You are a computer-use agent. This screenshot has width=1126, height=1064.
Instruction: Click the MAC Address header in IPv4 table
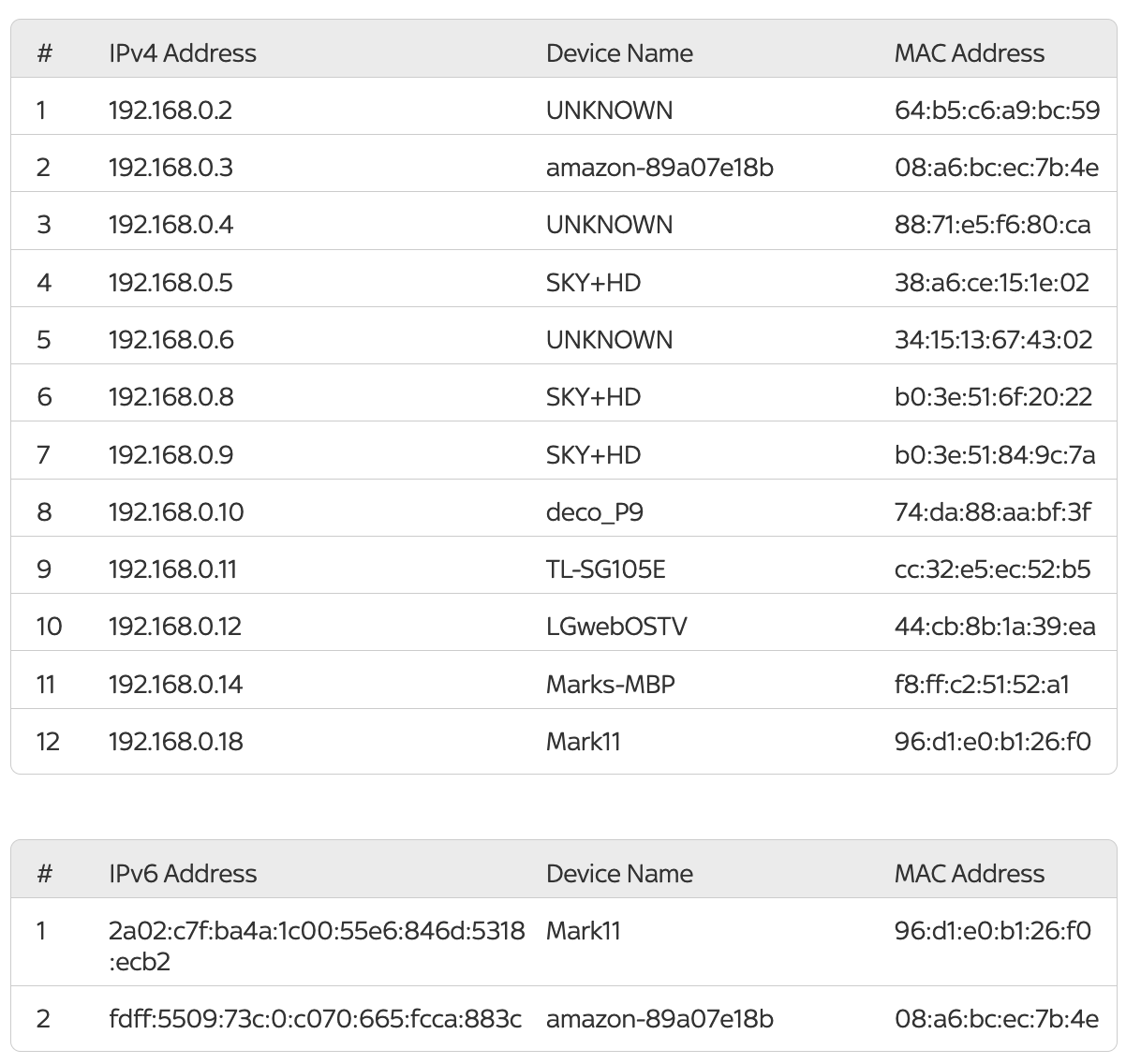(969, 53)
